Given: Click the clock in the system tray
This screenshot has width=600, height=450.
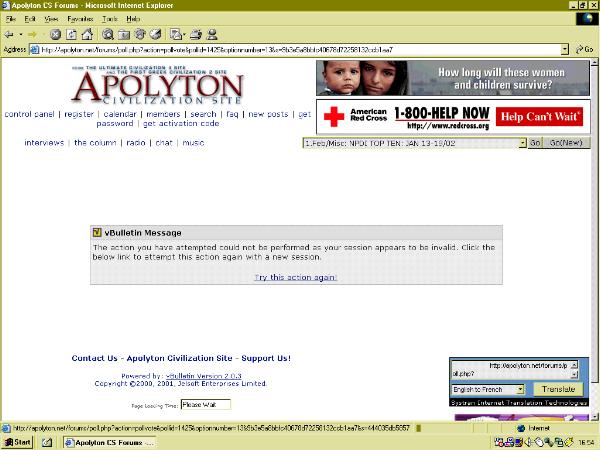Looking at the screenshot, I should [586, 443].
